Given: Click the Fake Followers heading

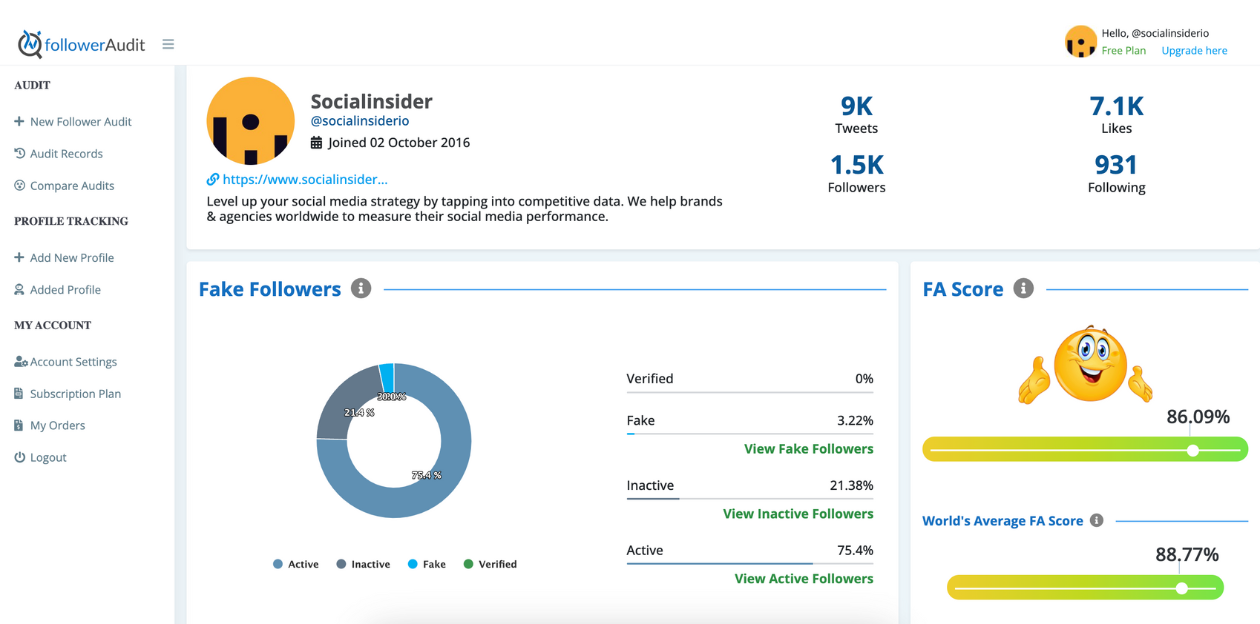Looking at the screenshot, I should (x=270, y=289).
